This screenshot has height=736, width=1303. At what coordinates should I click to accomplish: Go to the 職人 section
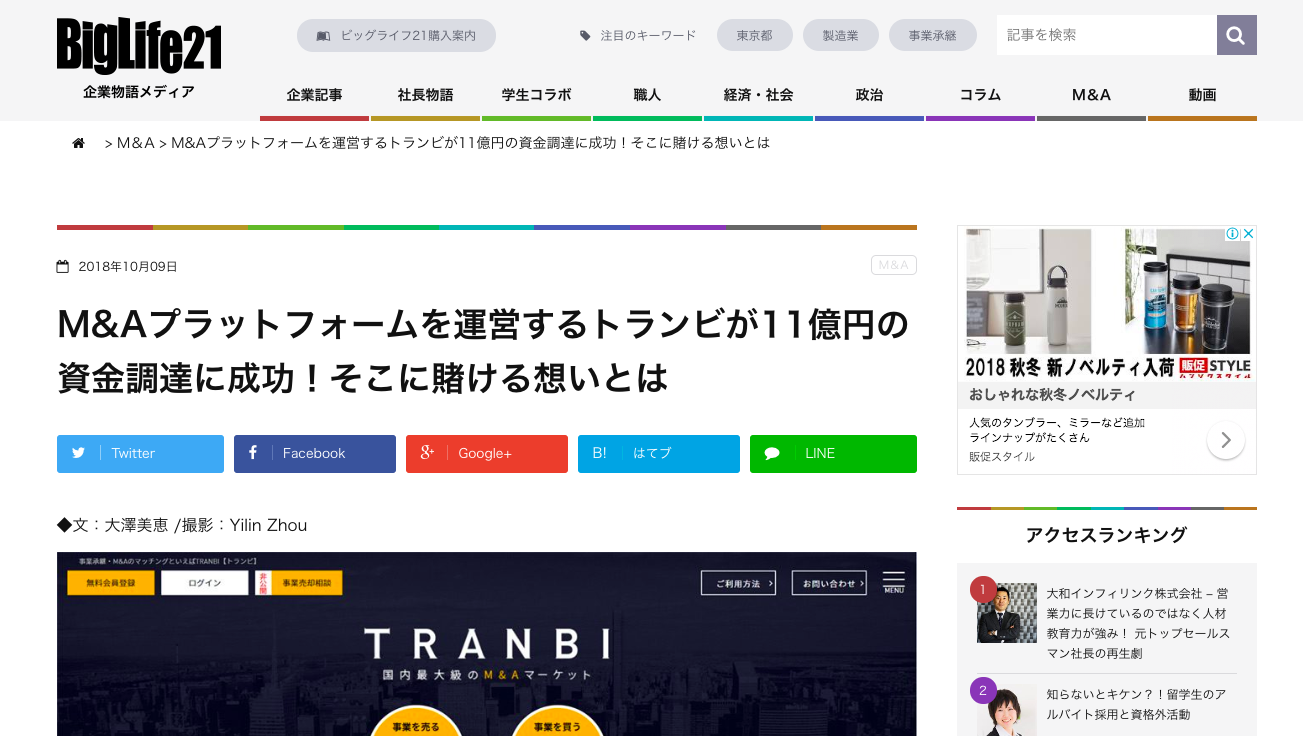click(x=647, y=96)
